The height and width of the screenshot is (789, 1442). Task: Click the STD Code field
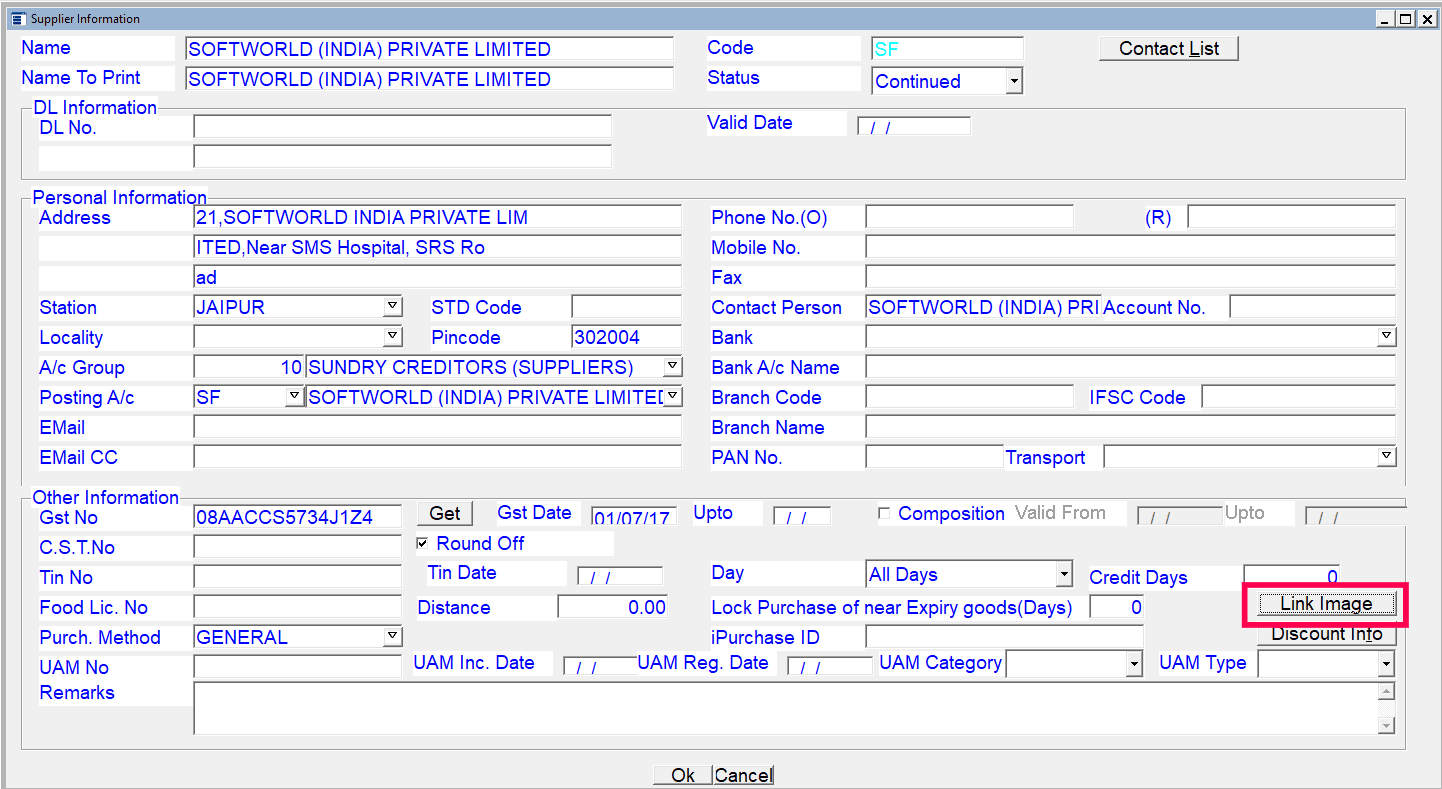click(626, 307)
